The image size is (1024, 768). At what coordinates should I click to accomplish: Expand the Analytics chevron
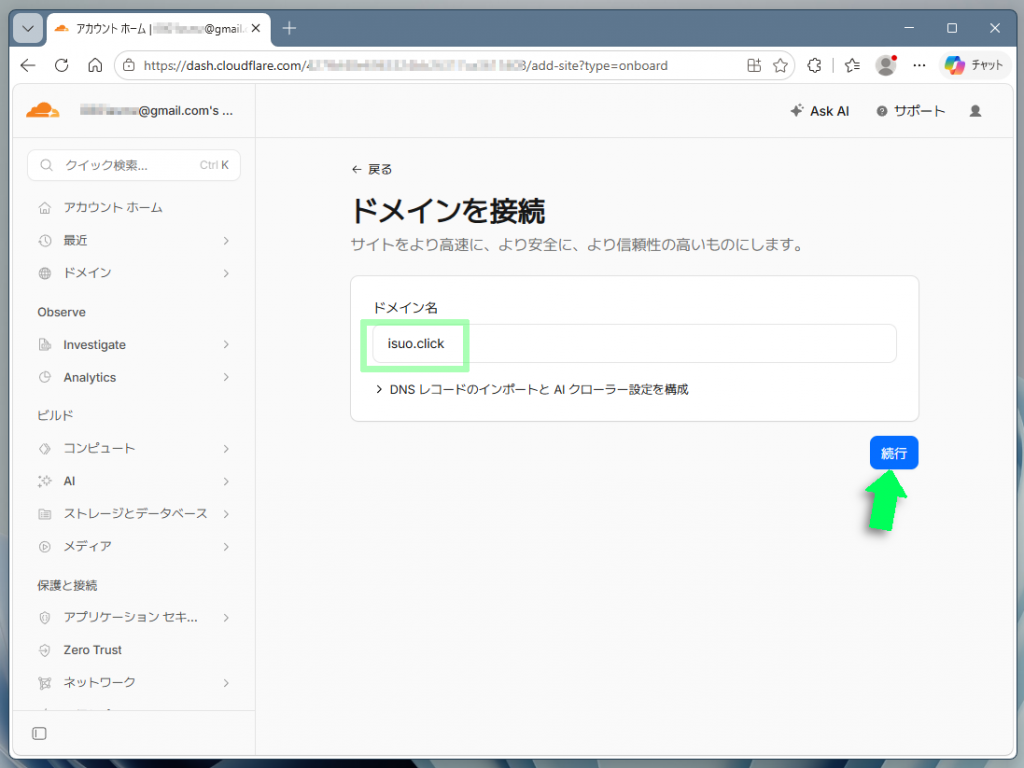click(226, 377)
